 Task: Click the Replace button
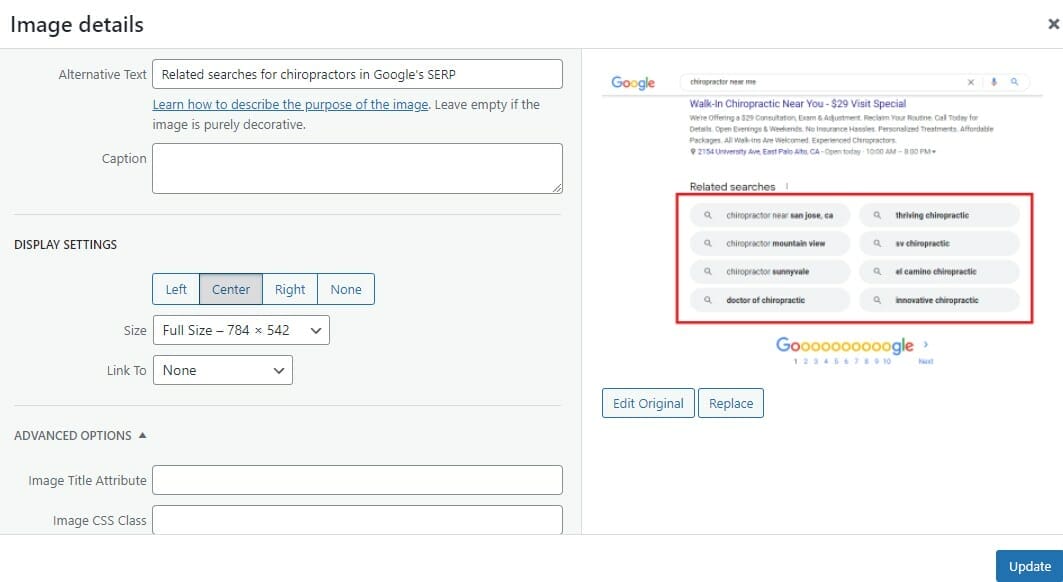coord(731,403)
